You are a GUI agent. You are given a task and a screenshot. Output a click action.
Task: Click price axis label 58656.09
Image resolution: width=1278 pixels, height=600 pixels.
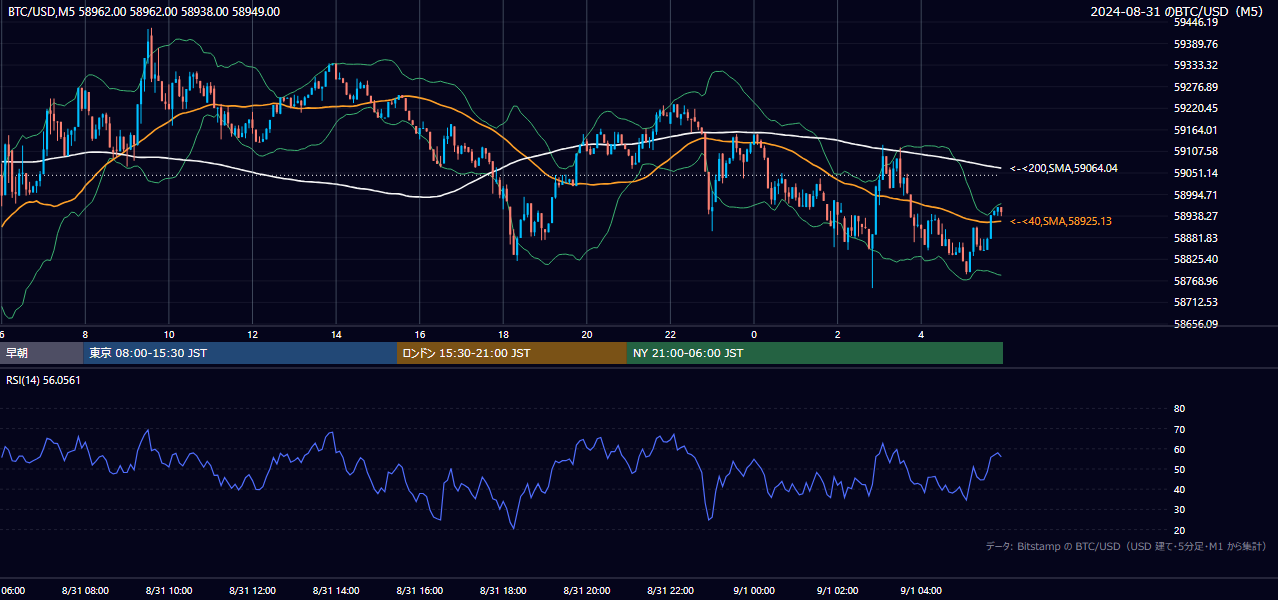pos(1195,324)
